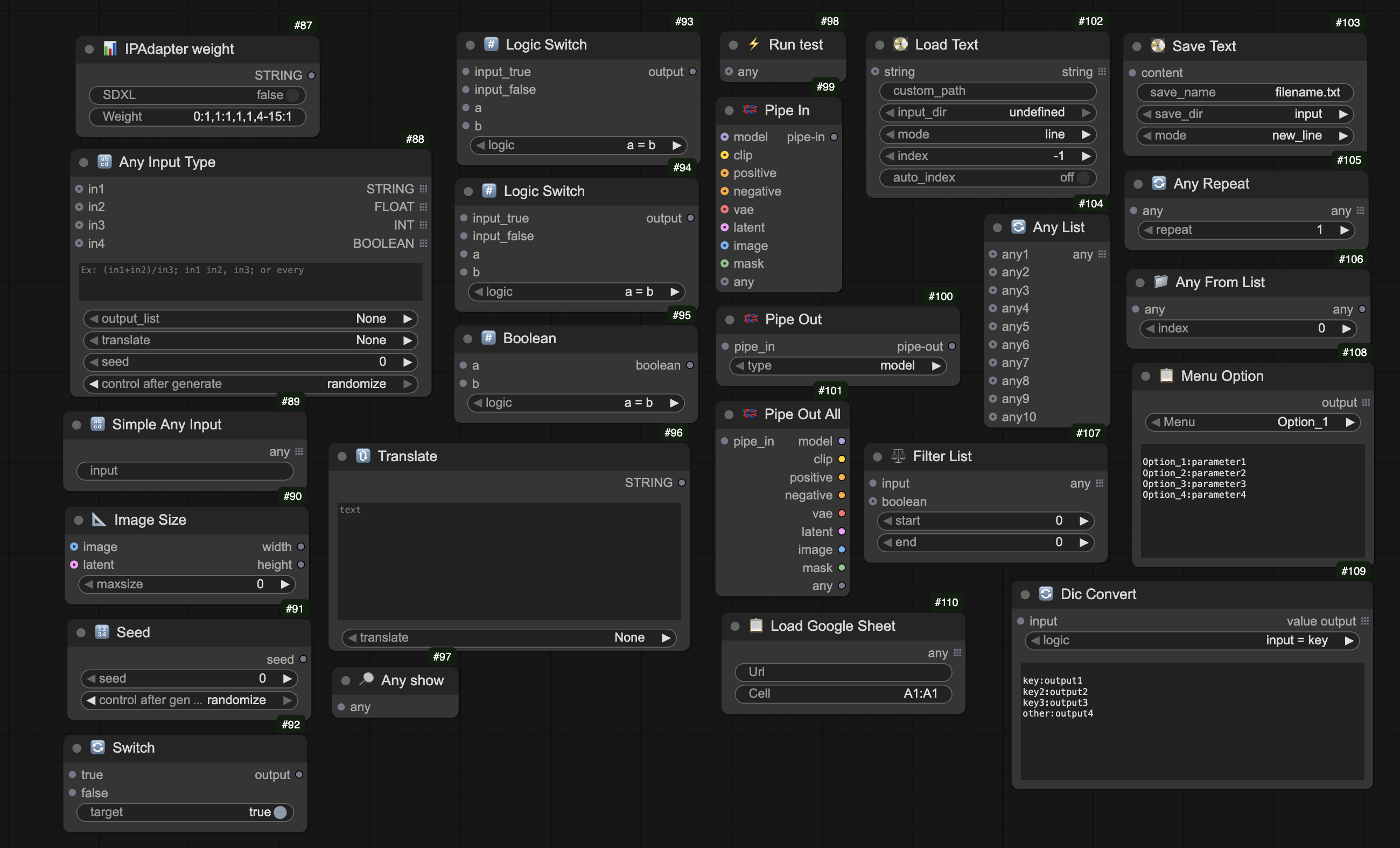
Task: Click the Translate node icon
Action: [363, 456]
